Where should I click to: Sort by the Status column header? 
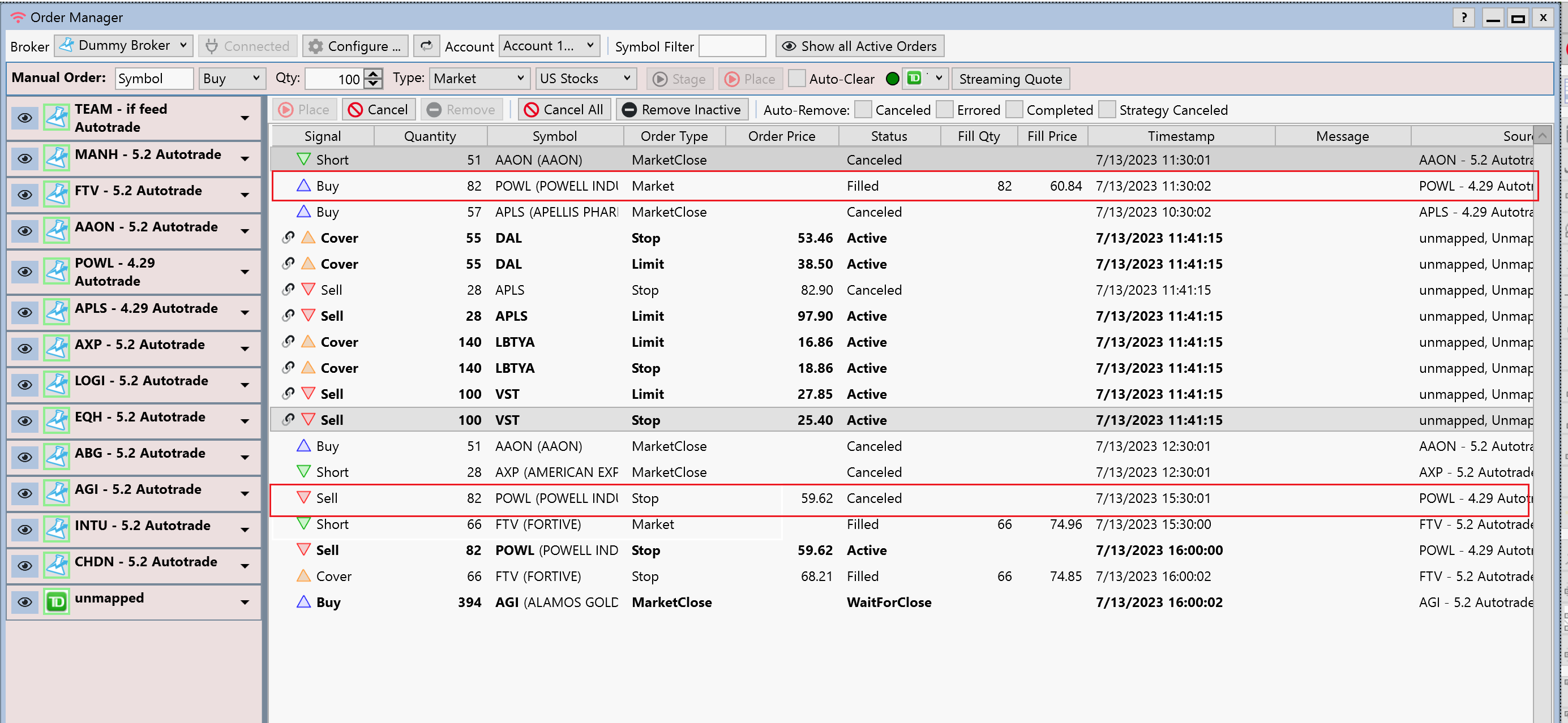(x=888, y=136)
